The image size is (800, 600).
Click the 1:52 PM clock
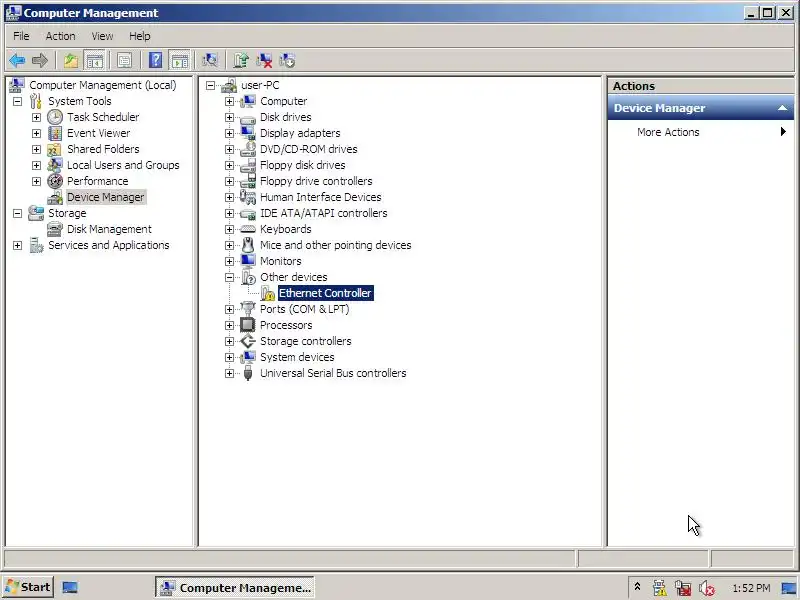pos(751,588)
